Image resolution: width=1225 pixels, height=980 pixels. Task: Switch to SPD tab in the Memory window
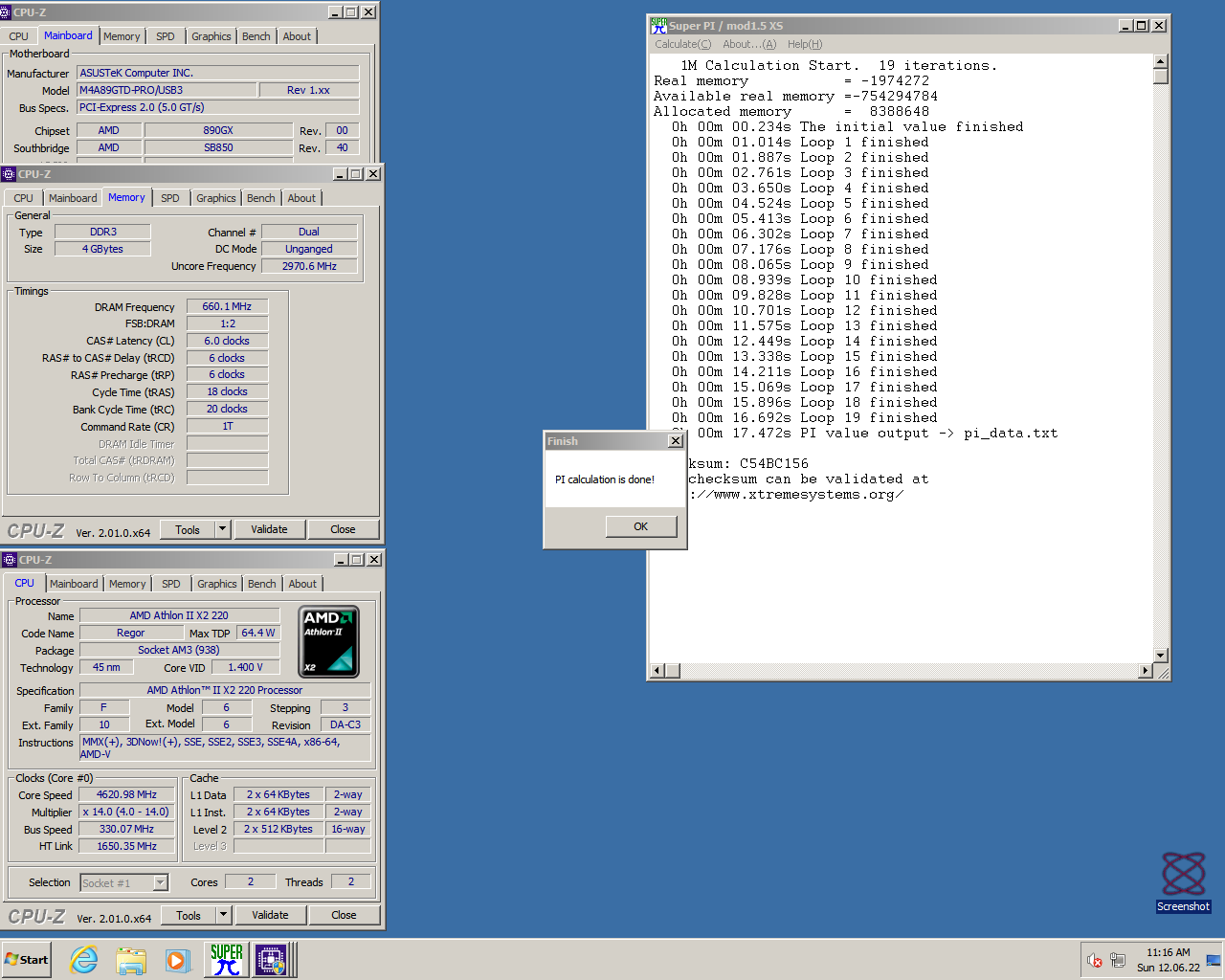pyautogui.click(x=170, y=198)
